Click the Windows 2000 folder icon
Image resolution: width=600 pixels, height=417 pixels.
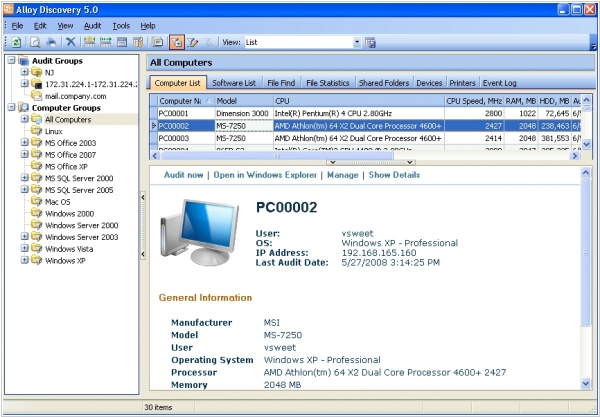[37, 213]
